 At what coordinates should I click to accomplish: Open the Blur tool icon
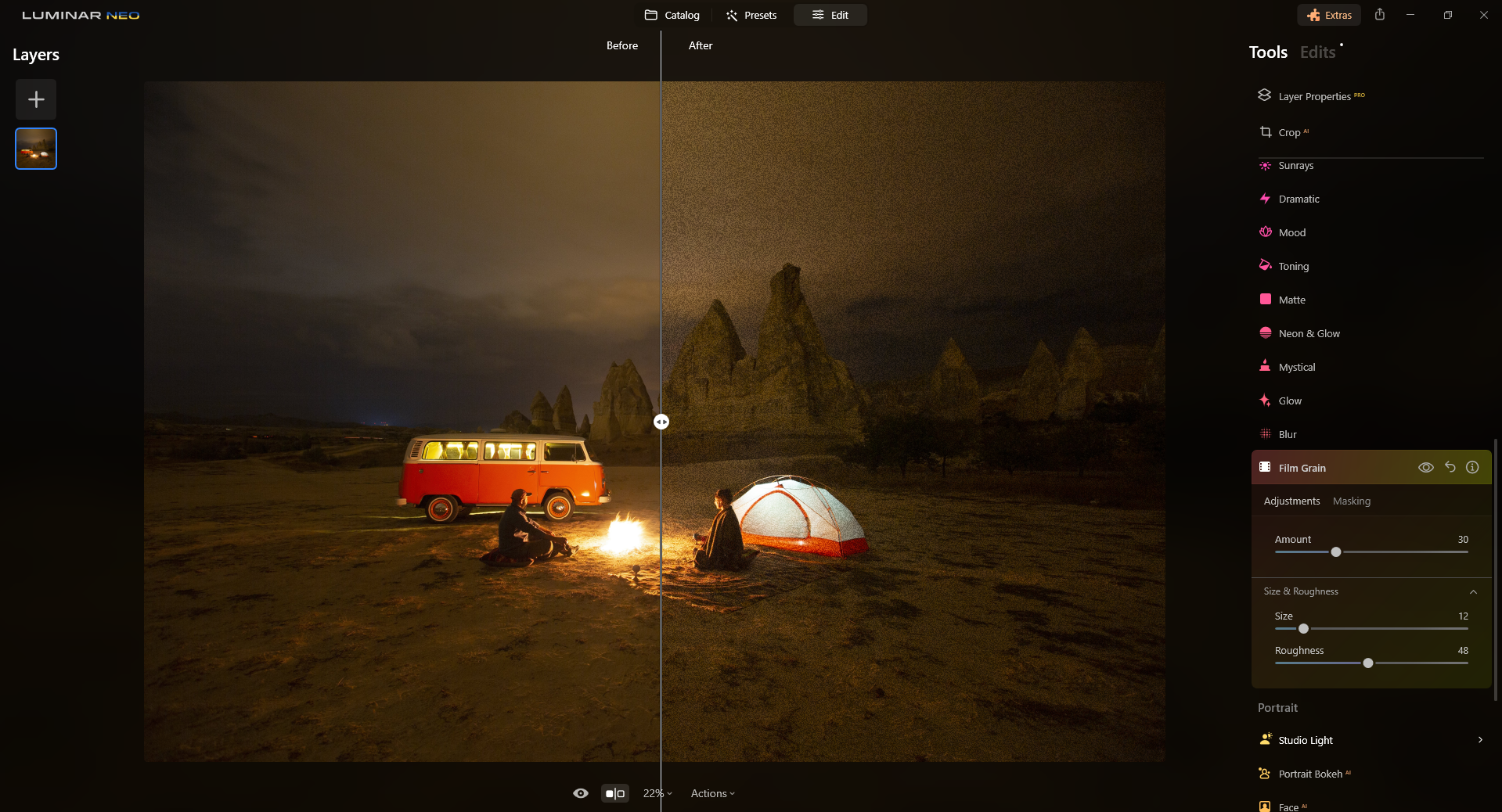(1265, 434)
